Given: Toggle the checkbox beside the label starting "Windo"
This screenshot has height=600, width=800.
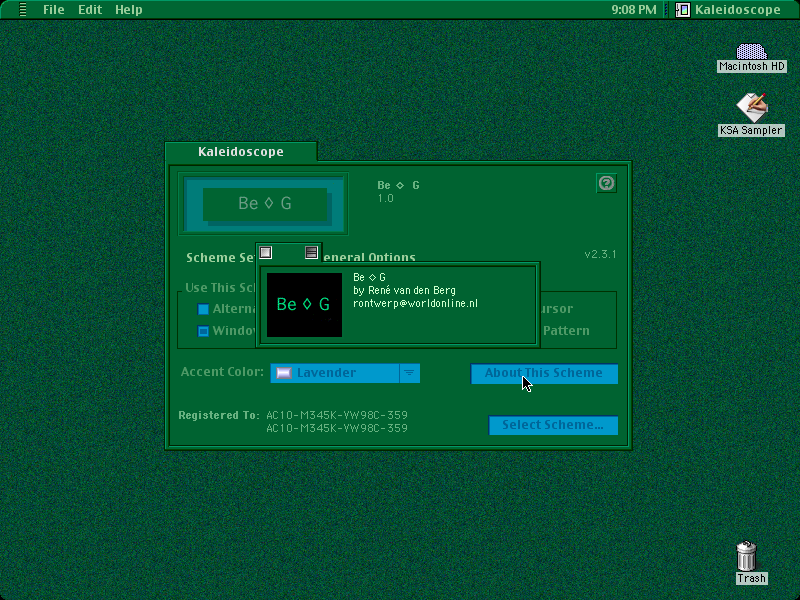Looking at the screenshot, I should 203,331.
